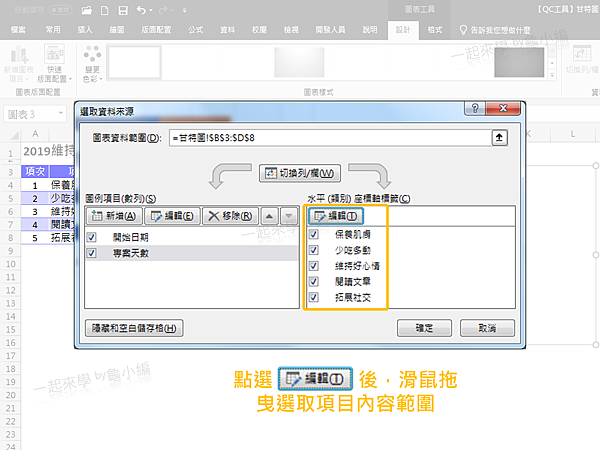600x450 pixels.
Task: Click the 隱藏和空白儲存格(H) button
Action: coord(134,328)
